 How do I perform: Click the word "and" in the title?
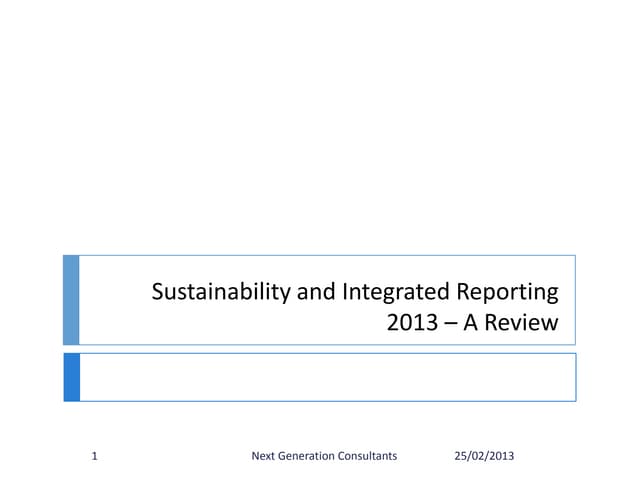coord(313,292)
